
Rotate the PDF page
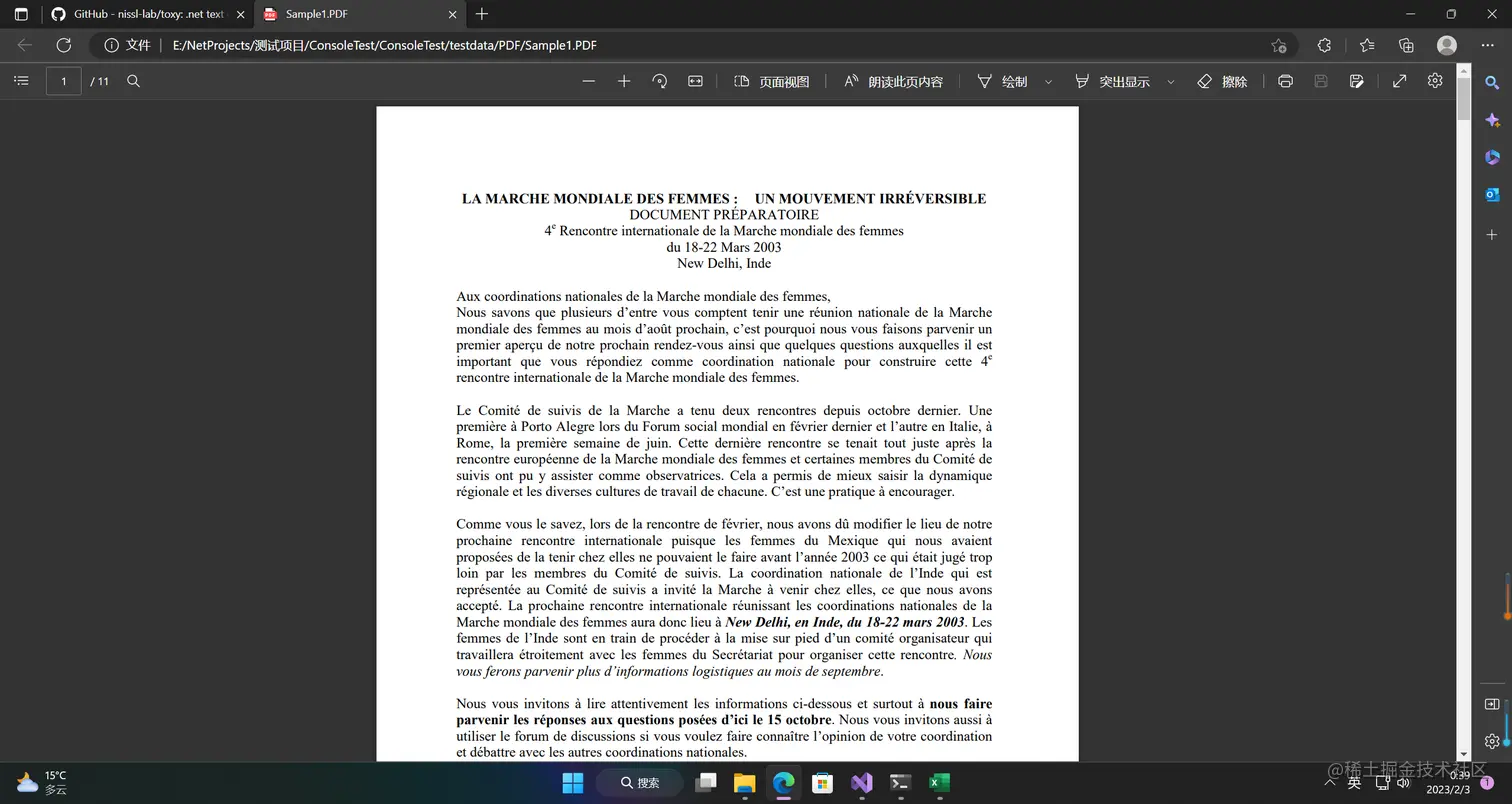660,81
